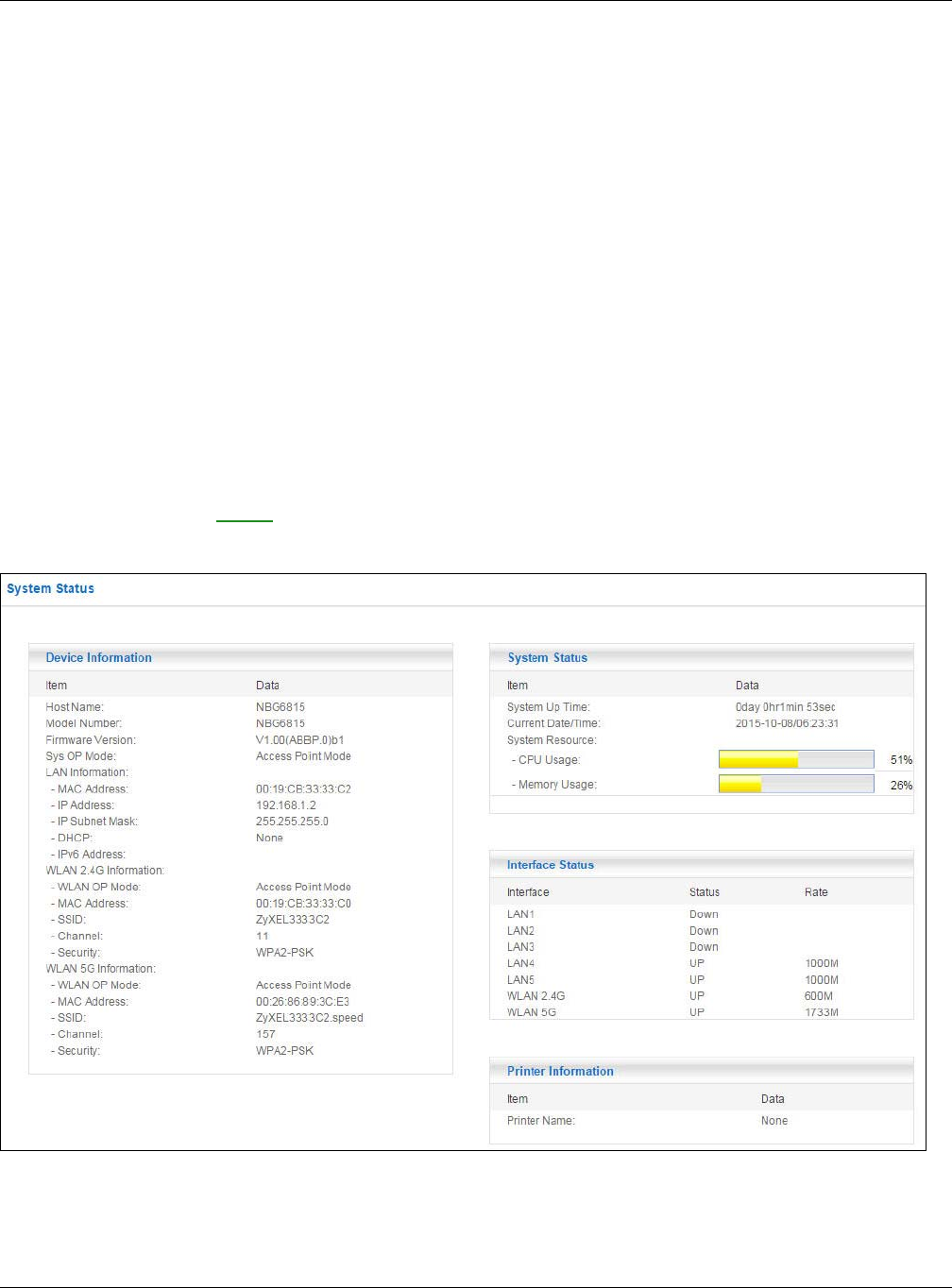
Task: Click the Memory Usage progress bar
Action: coord(796,785)
